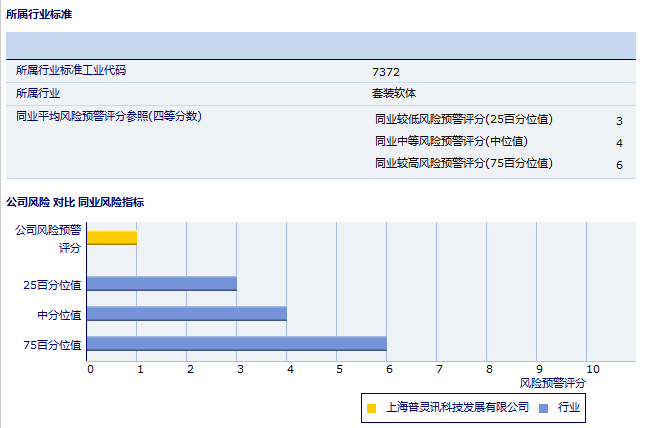Click the 公司风险预警评分 y-axis label

(x=48, y=238)
